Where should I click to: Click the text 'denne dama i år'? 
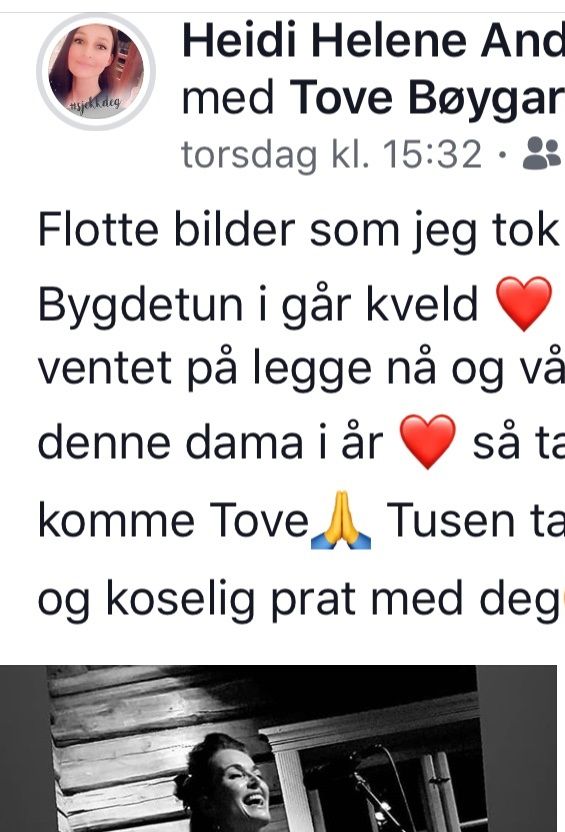(x=210, y=443)
